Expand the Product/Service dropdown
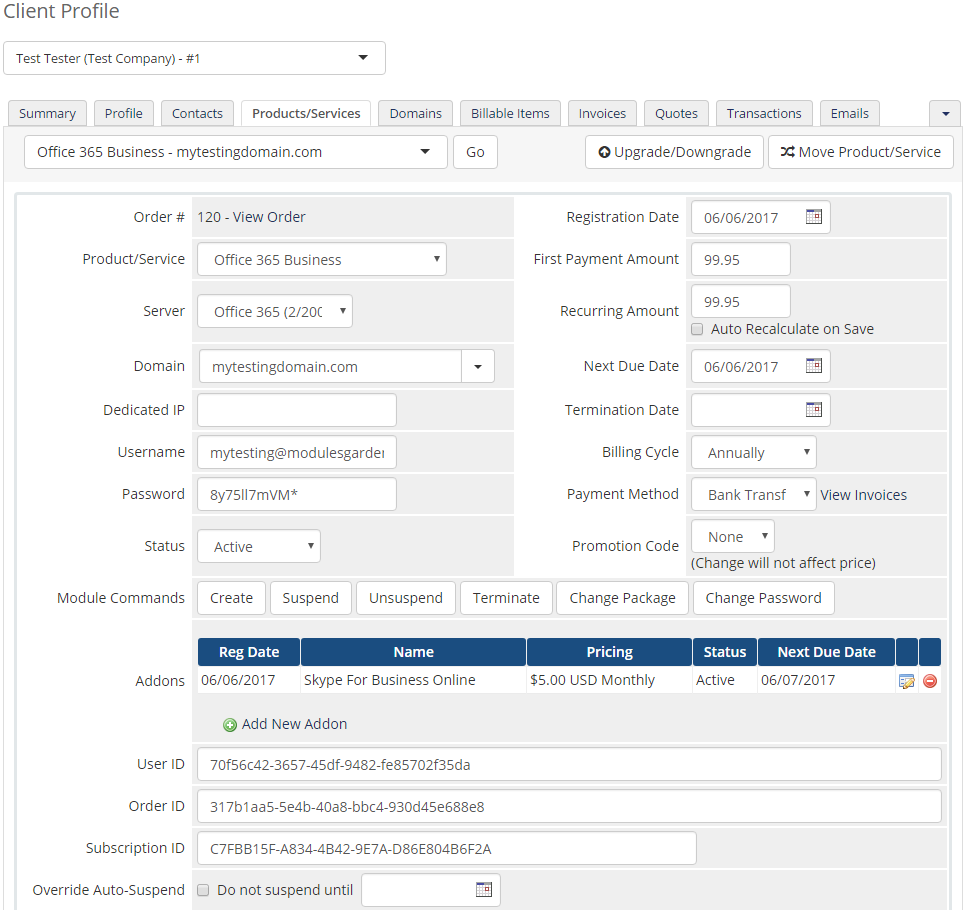970x910 pixels. click(x=322, y=259)
